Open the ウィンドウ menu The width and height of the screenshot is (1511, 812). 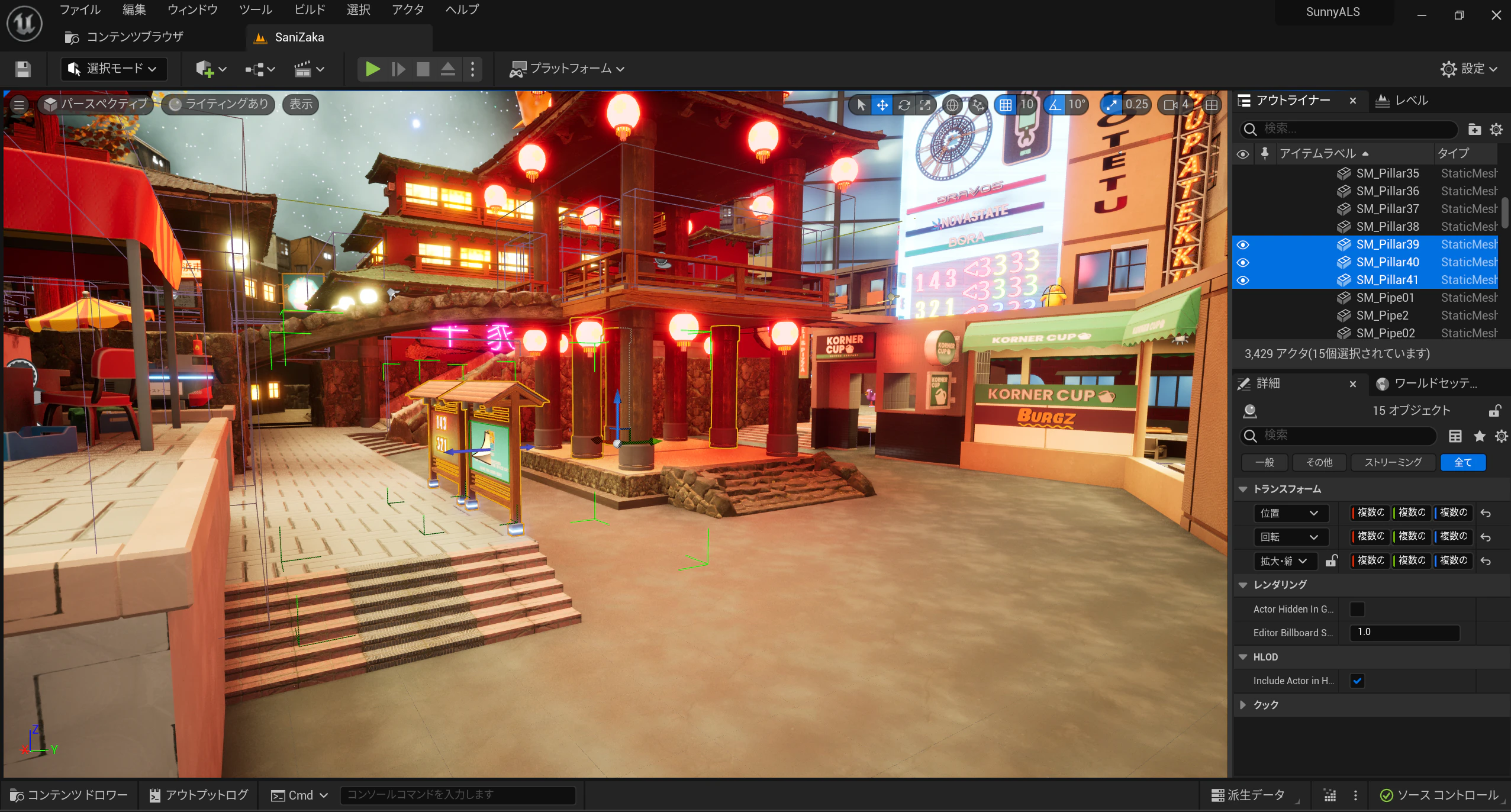pyautogui.click(x=192, y=10)
